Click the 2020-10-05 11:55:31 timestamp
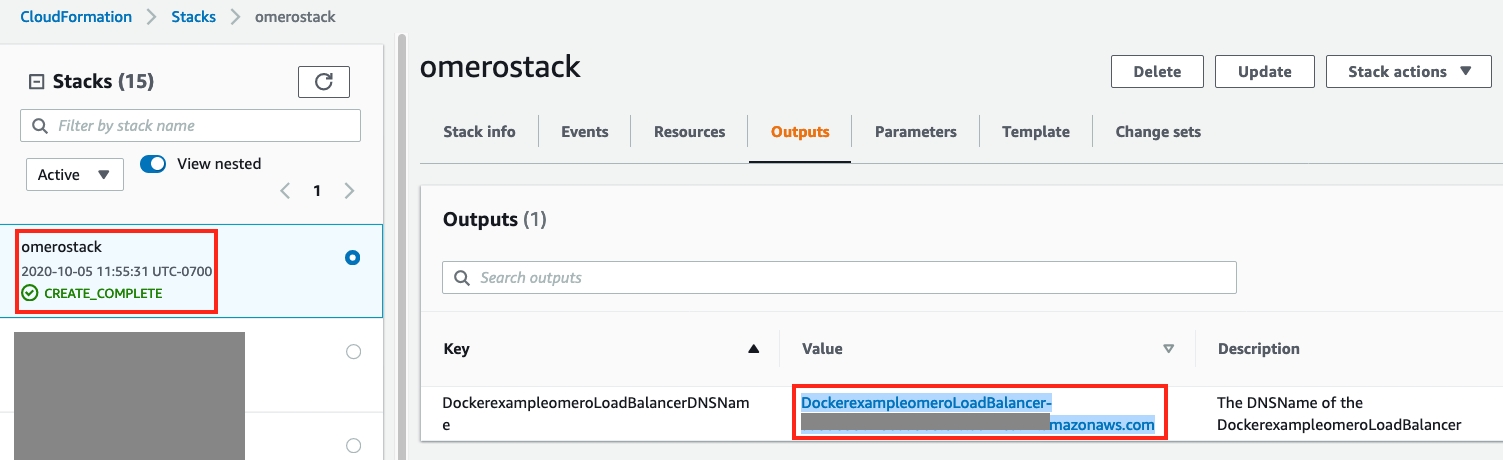The width and height of the screenshot is (1503, 460). click(x=116, y=271)
